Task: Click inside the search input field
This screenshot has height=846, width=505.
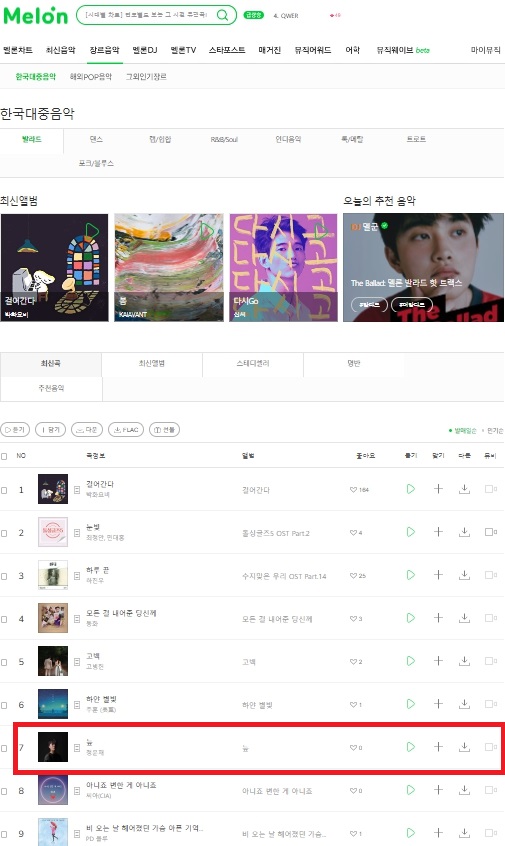Action: 146,15
